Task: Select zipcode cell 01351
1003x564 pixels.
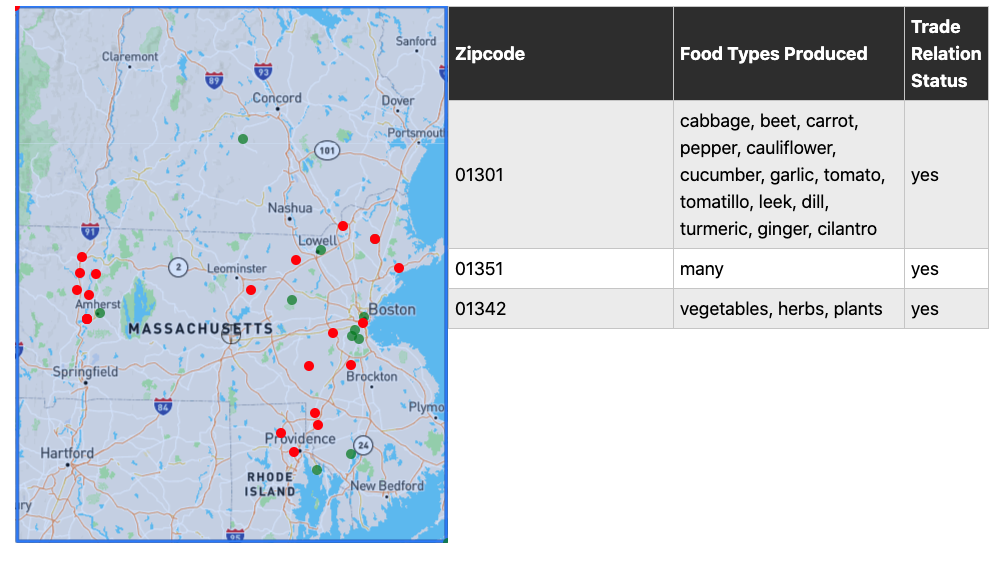Action: pyautogui.click(x=561, y=269)
